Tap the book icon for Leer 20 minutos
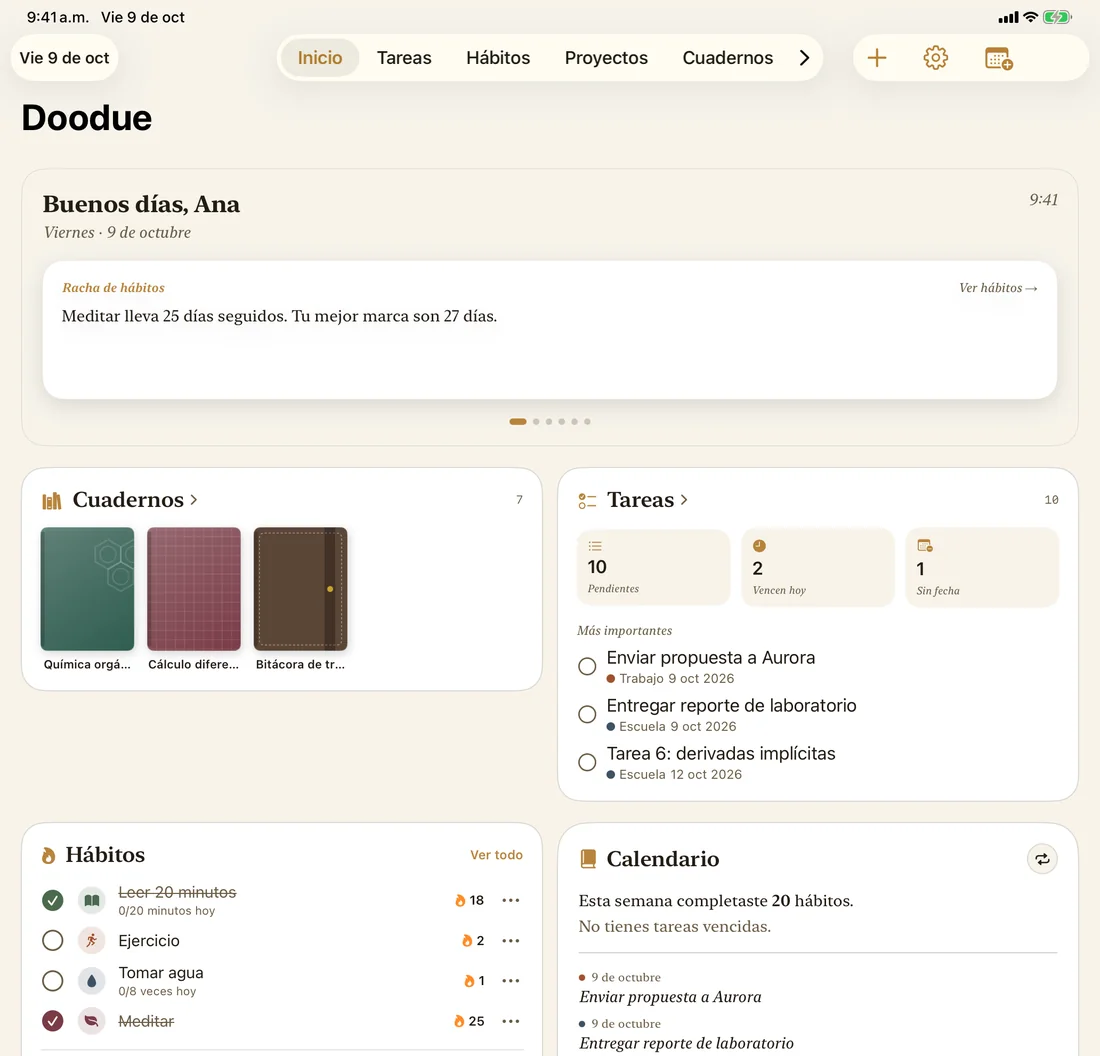Image resolution: width=1100 pixels, height=1056 pixels. coord(91,900)
